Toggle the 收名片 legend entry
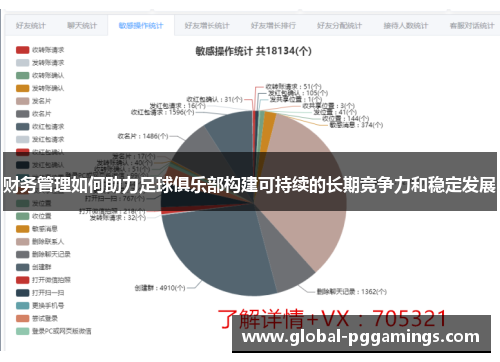This screenshot has width=500, height=362. (34, 114)
